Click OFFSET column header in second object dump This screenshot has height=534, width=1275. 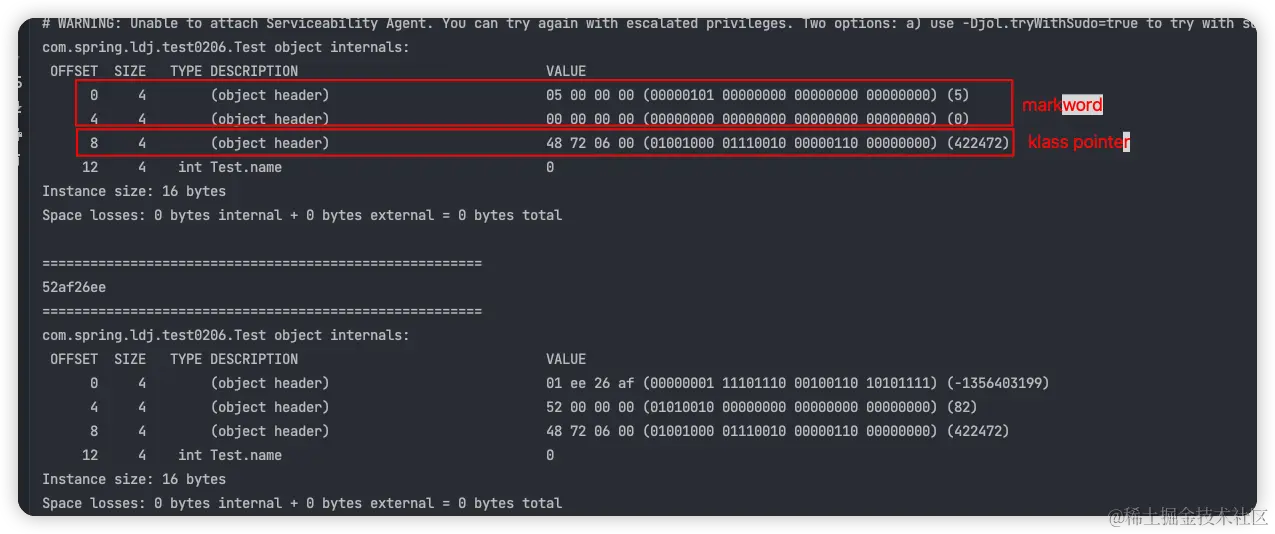click(74, 359)
